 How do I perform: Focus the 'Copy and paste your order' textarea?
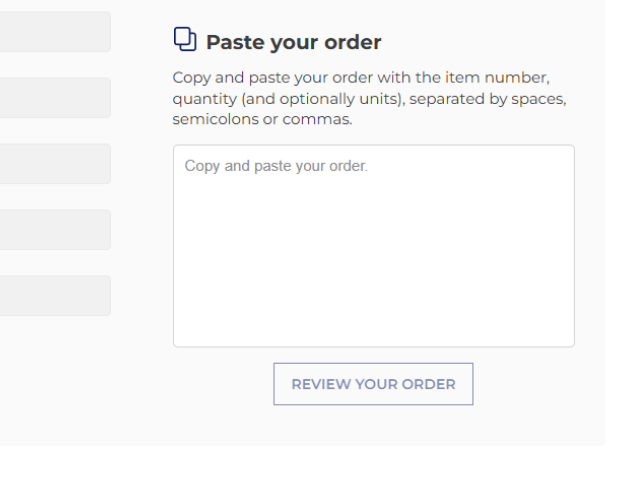click(x=373, y=245)
